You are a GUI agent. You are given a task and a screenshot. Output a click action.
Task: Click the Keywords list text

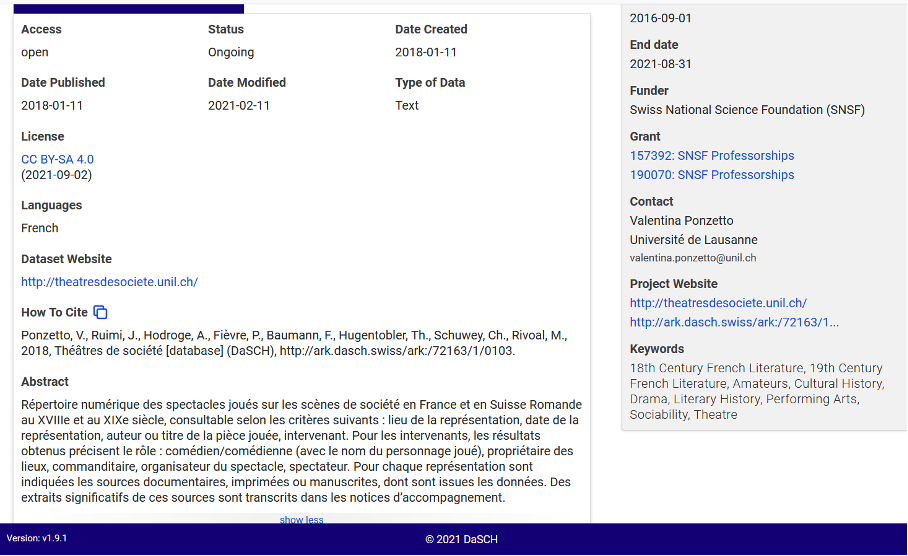click(755, 391)
